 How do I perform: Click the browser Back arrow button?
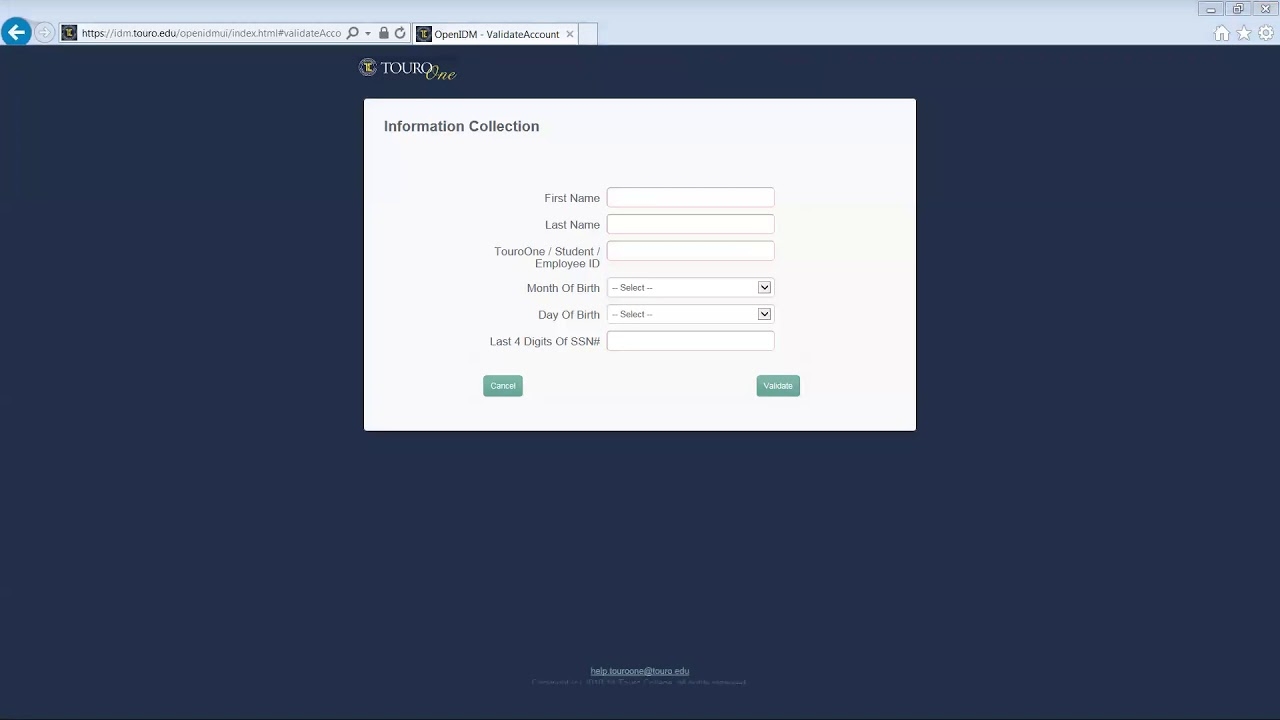[16, 33]
